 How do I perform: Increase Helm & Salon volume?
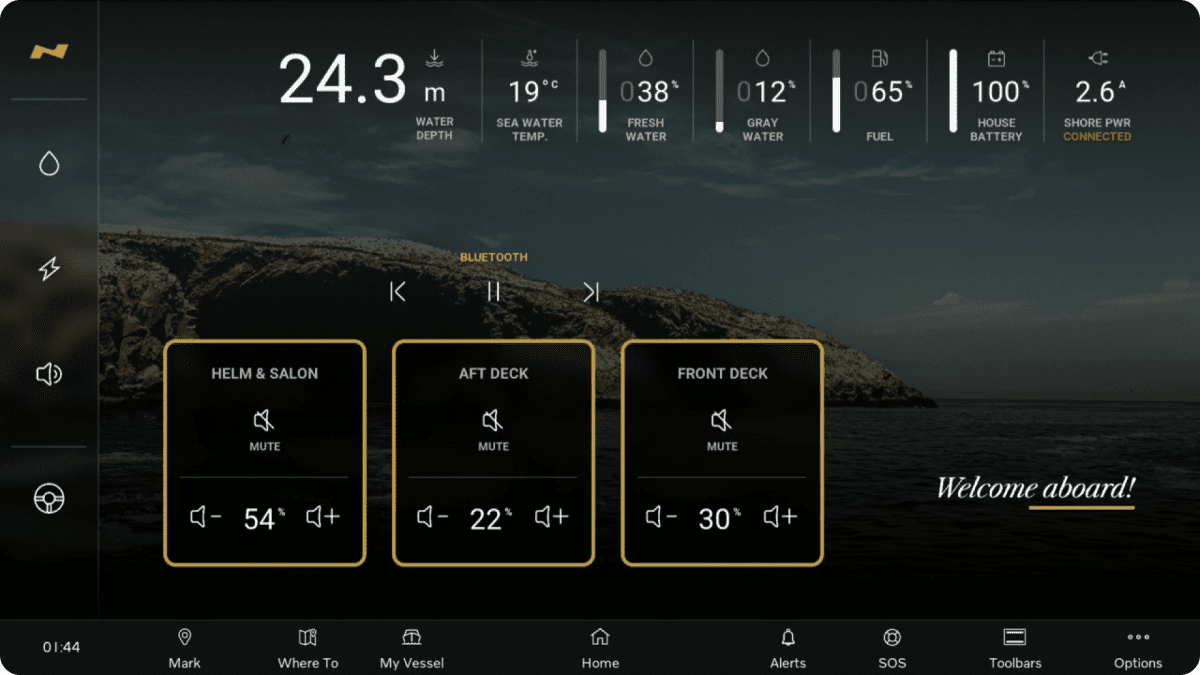[323, 517]
